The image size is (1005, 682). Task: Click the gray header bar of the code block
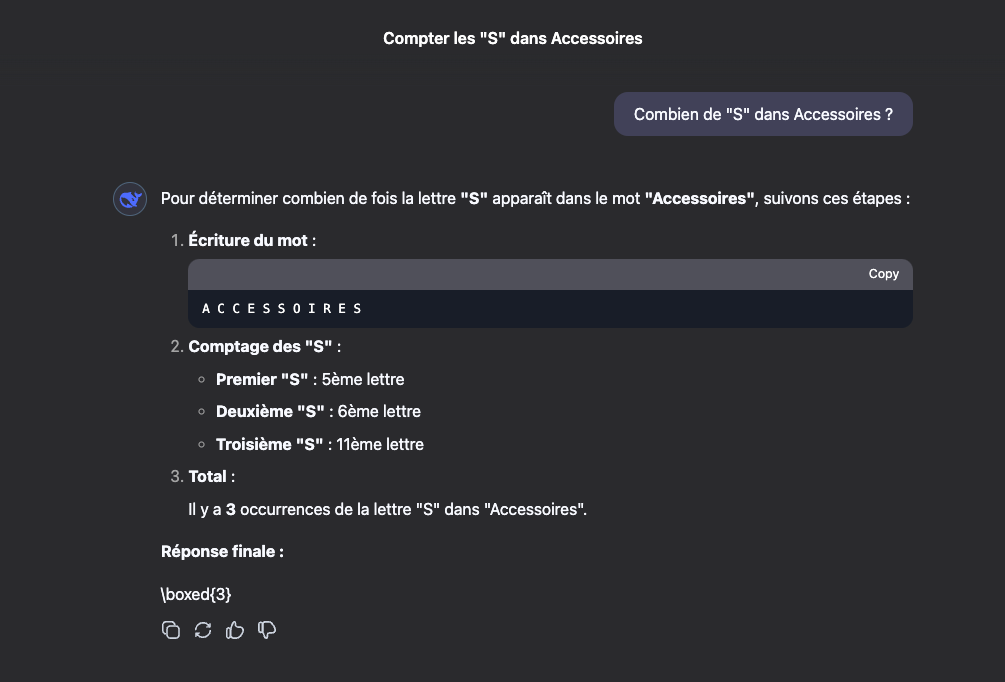[550, 274]
